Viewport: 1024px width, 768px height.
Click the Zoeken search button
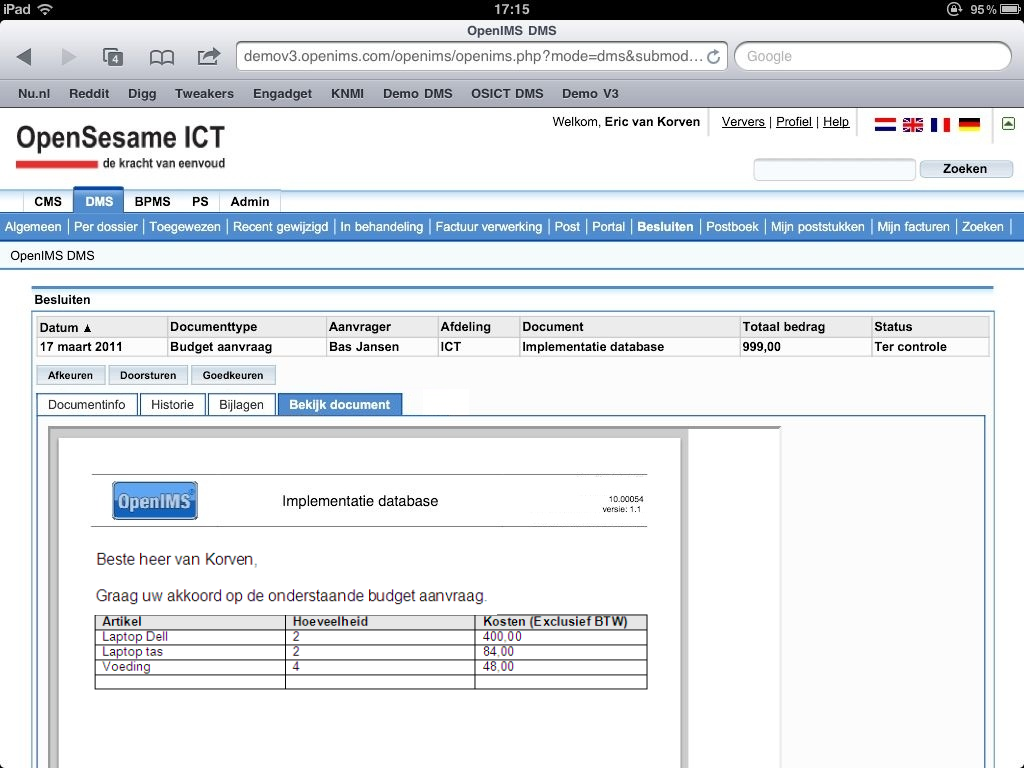coord(965,168)
